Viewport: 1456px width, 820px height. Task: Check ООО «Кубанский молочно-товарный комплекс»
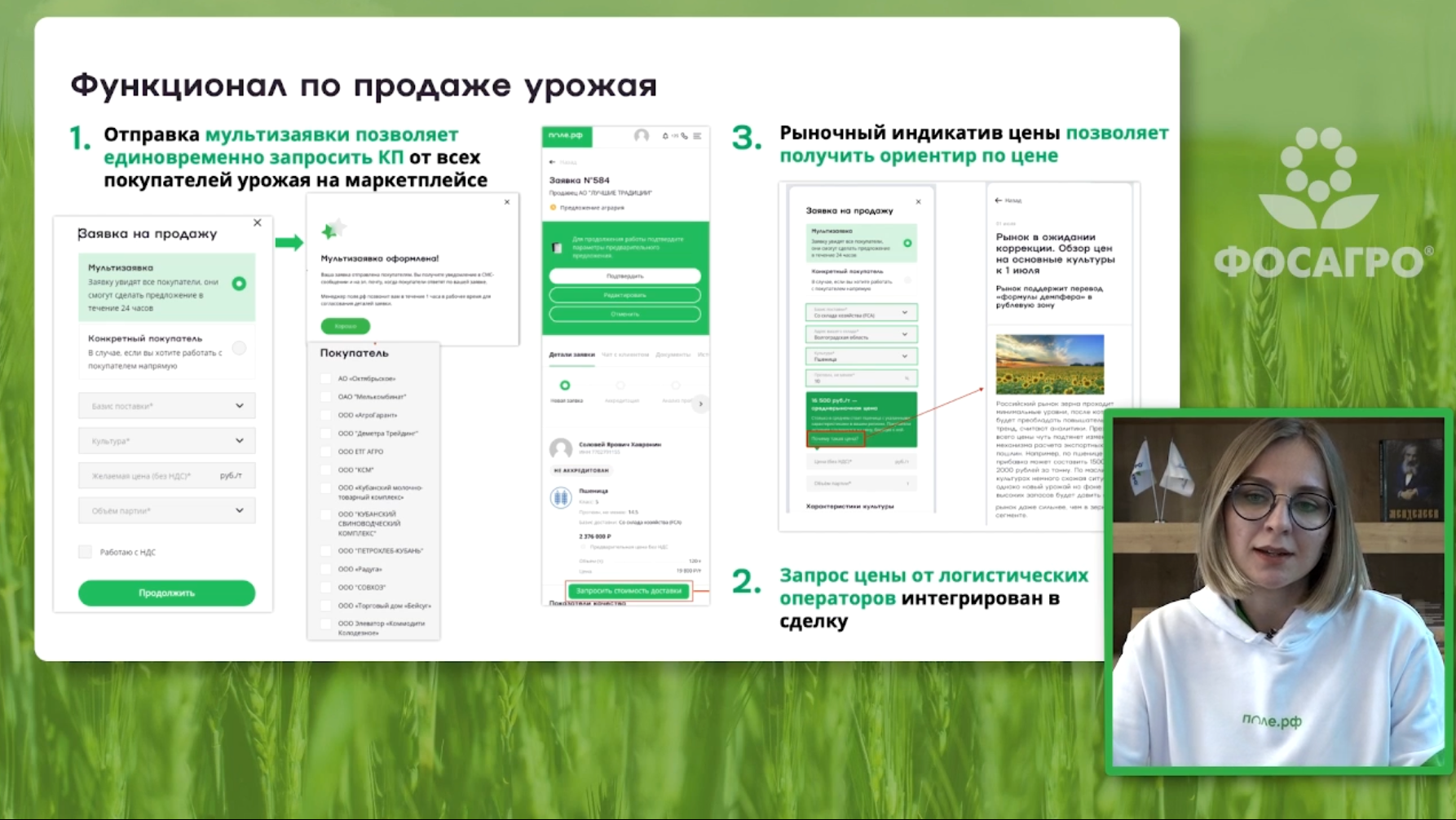(326, 488)
